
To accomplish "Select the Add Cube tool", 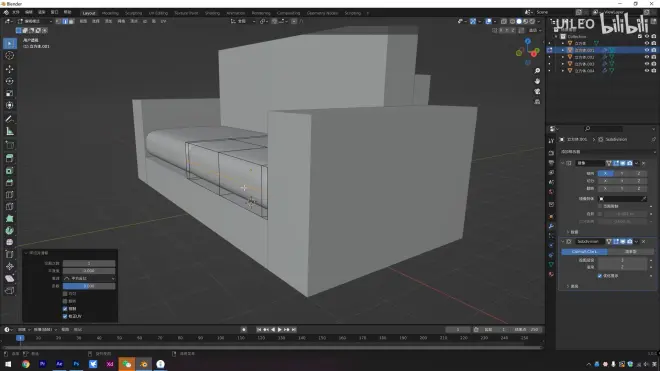I will (10, 145).
